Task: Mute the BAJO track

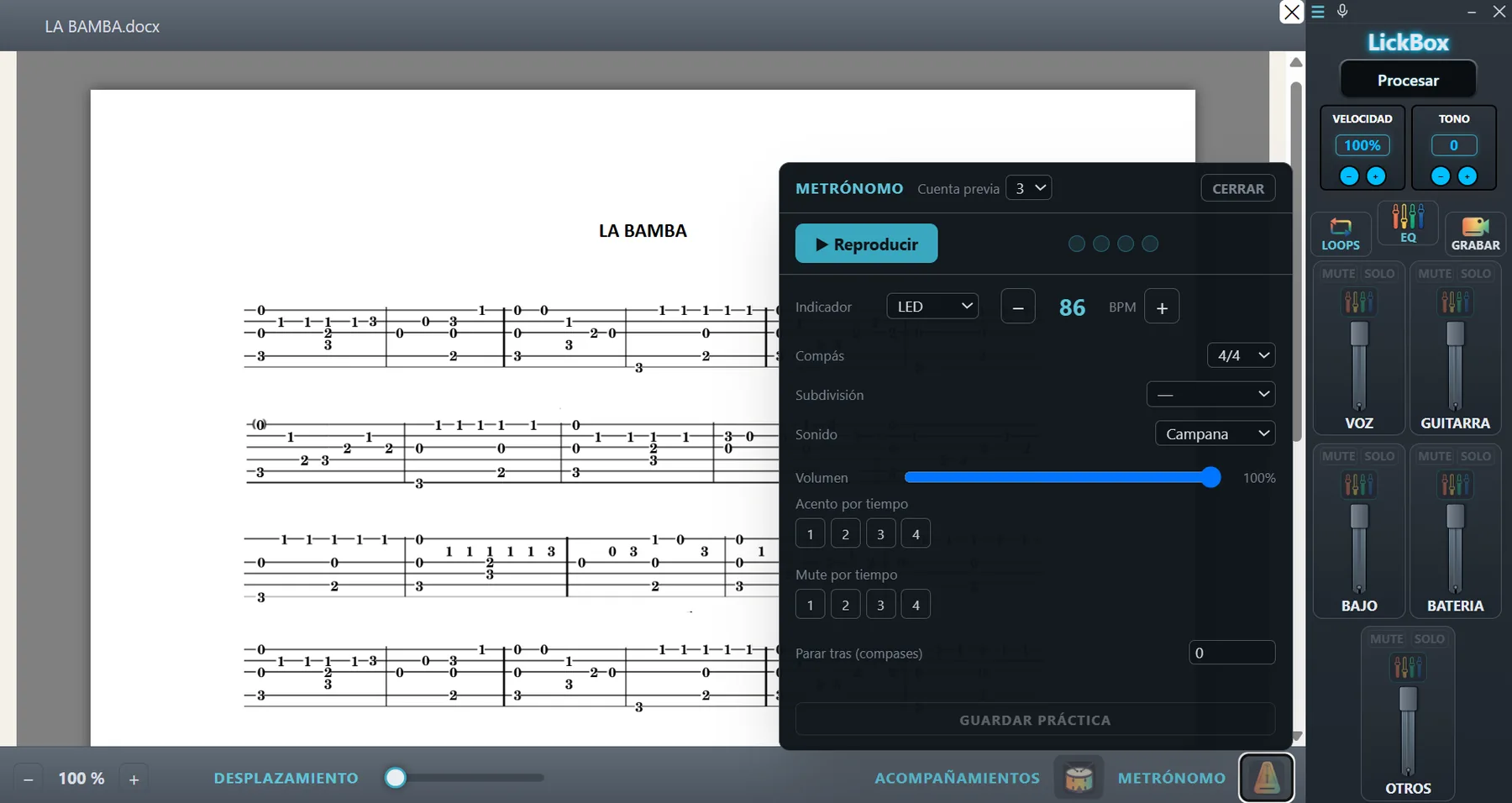Action: tap(1338, 456)
